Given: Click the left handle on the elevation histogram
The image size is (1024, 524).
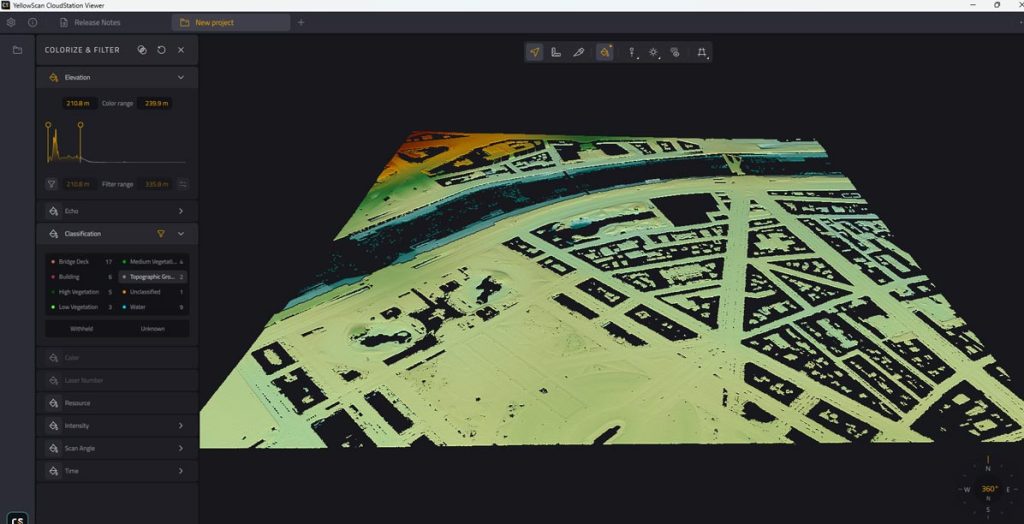Looking at the screenshot, I should [46, 125].
